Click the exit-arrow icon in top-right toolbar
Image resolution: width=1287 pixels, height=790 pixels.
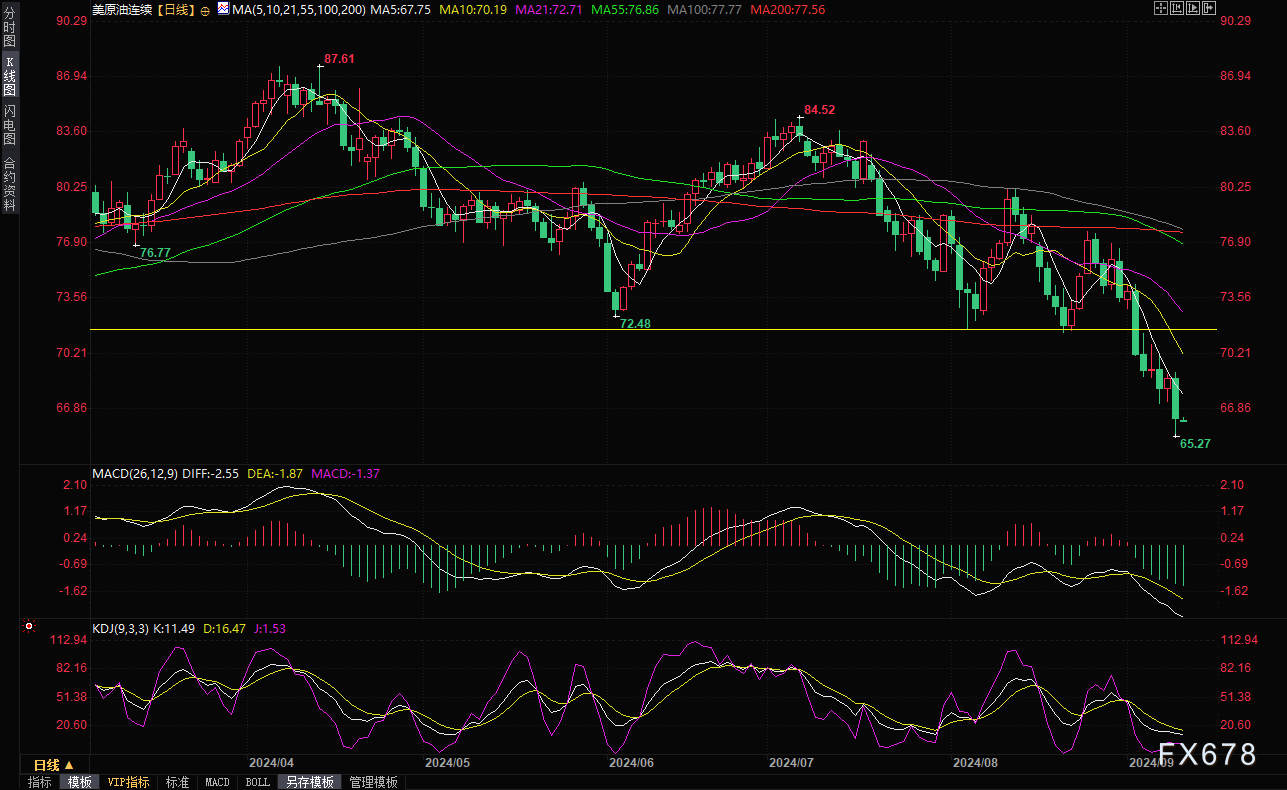[1209, 8]
